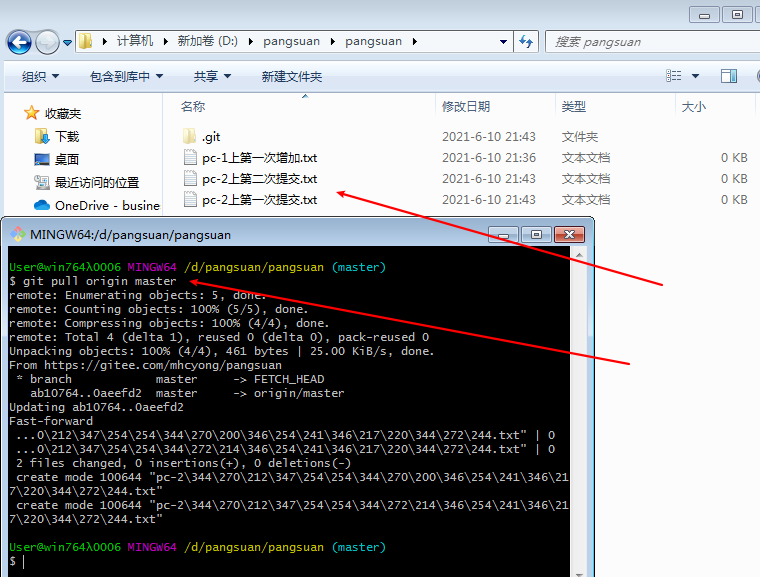Open the .git folder
Screen dimensions: 760x577
[x=211, y=136]
